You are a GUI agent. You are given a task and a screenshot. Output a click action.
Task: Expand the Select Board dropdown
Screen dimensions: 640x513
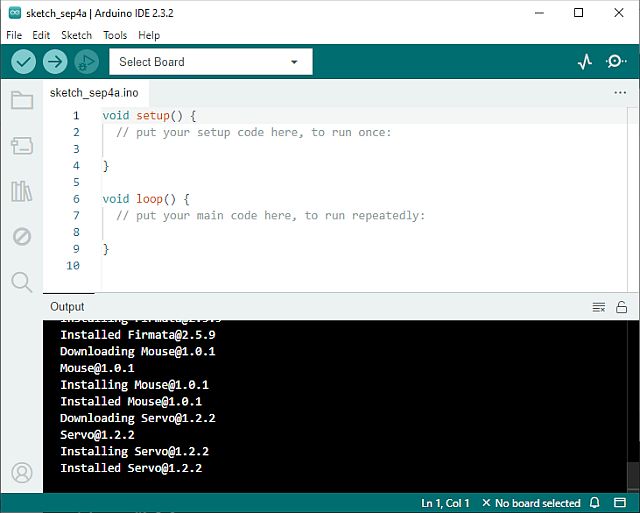pos(210,62)
